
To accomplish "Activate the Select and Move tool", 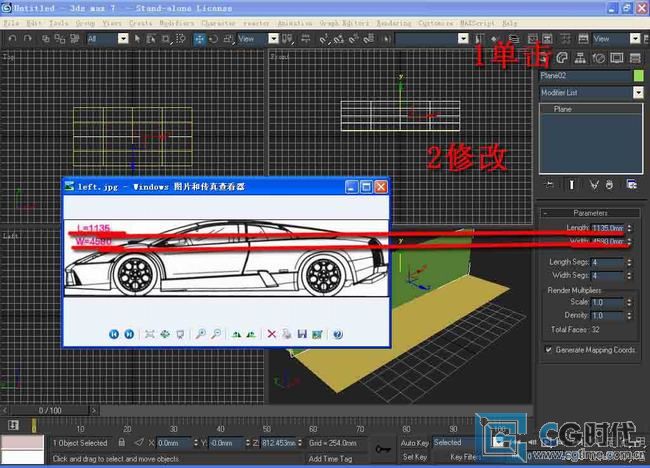I will pyautogui.click(x=199, y=39).
